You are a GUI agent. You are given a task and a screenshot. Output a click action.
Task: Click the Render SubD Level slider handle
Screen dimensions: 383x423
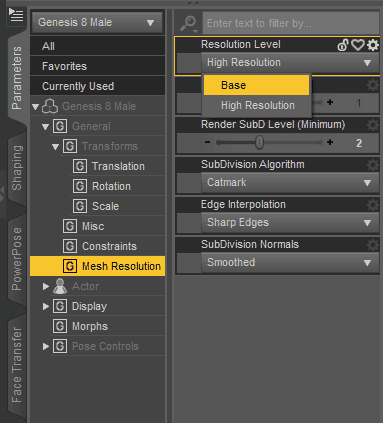tap(259, 143)
